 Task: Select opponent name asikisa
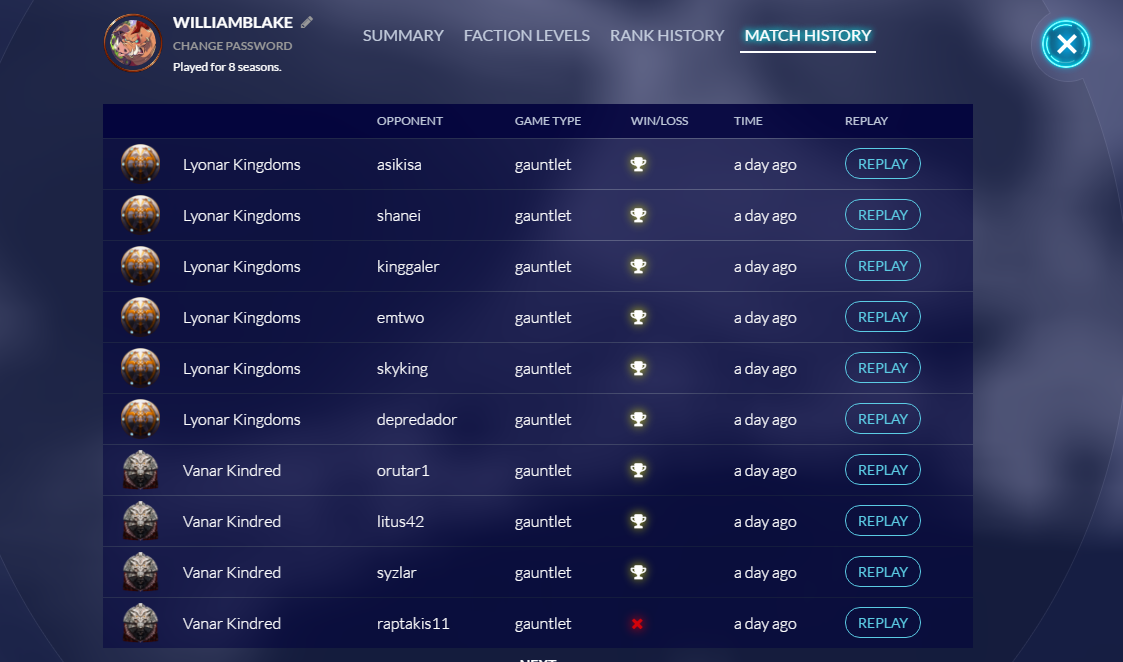pyautogui.click(x=399, y=164)
